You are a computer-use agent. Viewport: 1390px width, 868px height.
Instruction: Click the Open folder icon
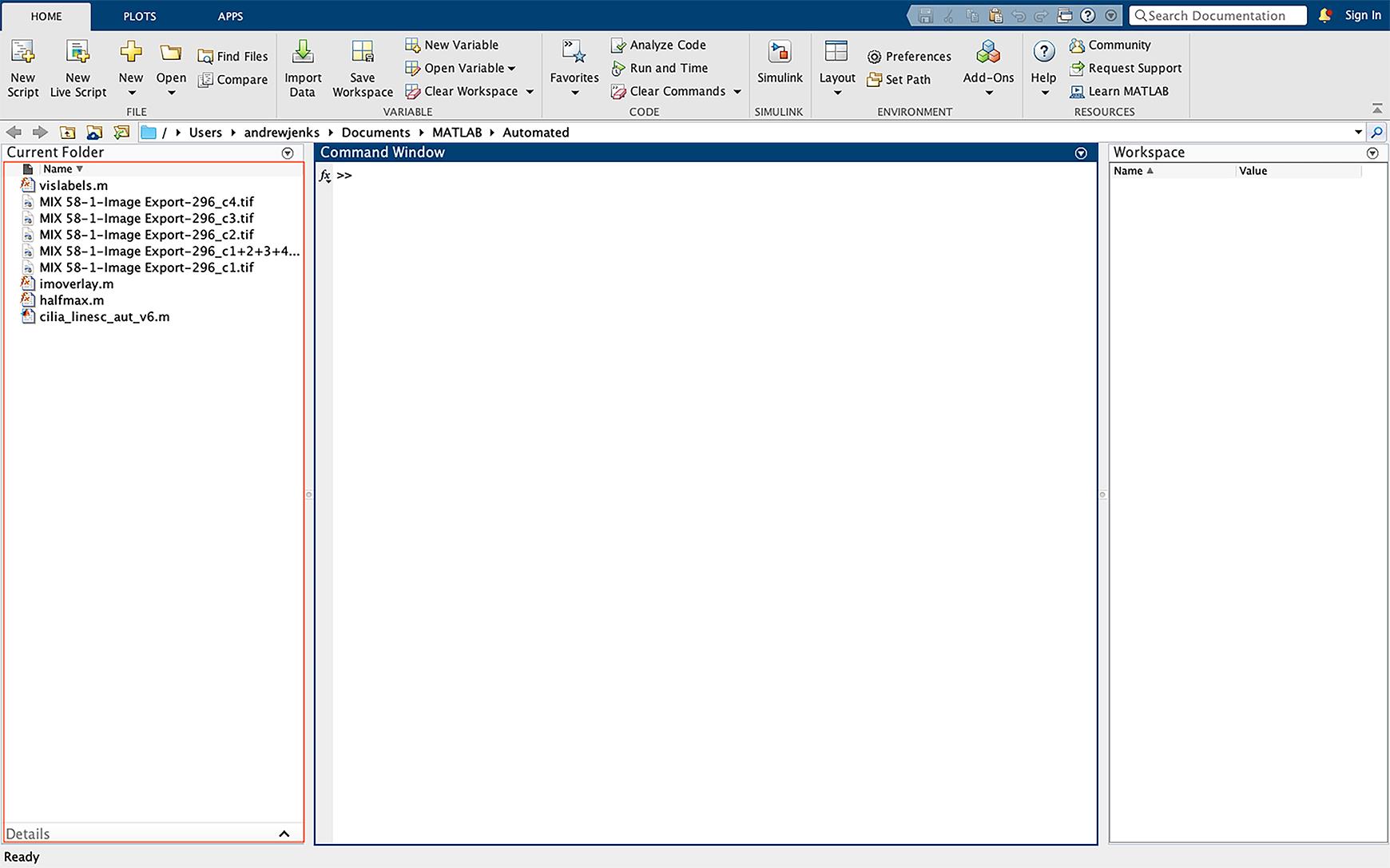coord(170,54)
